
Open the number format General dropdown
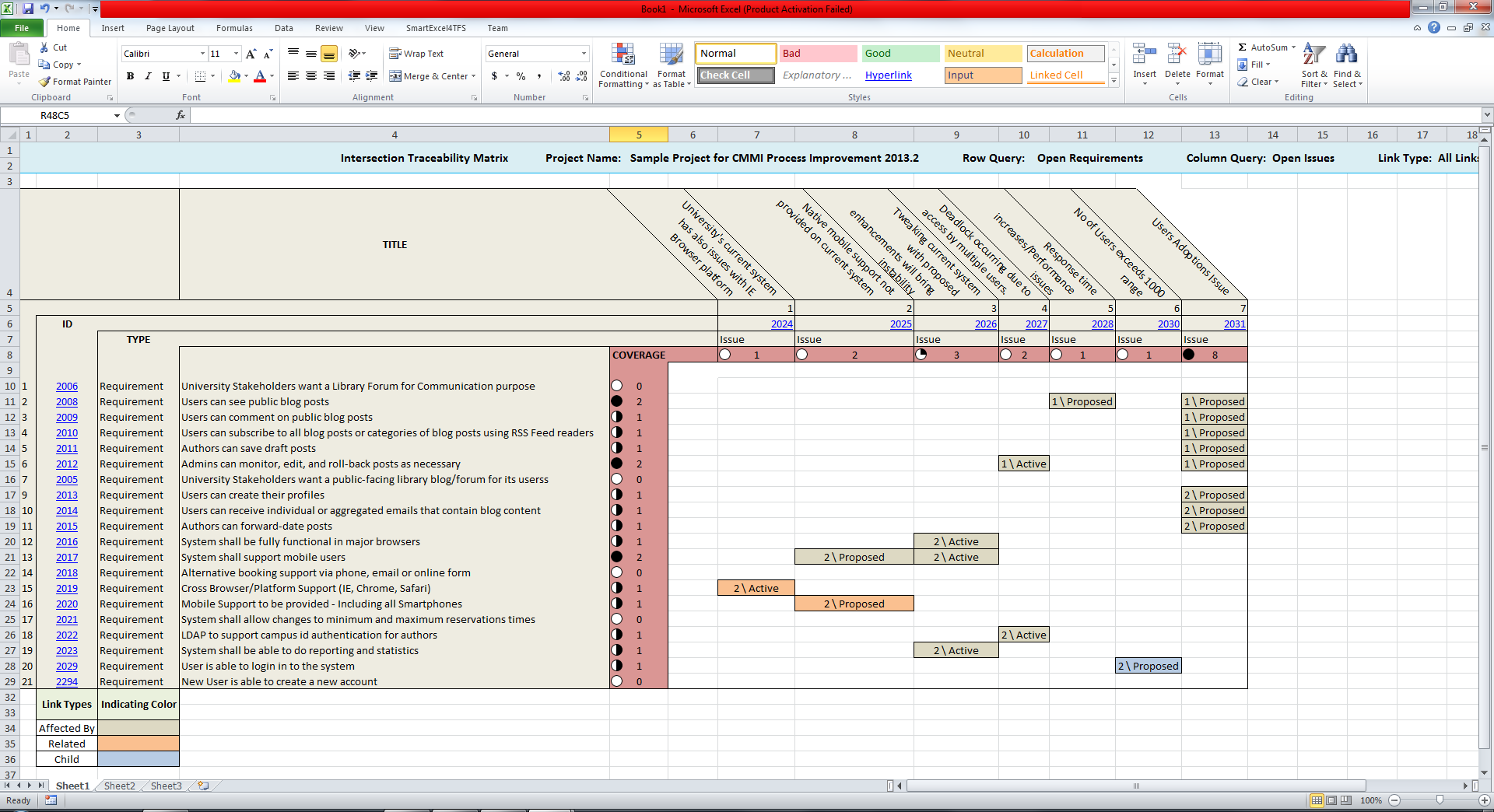coord(583,53)
